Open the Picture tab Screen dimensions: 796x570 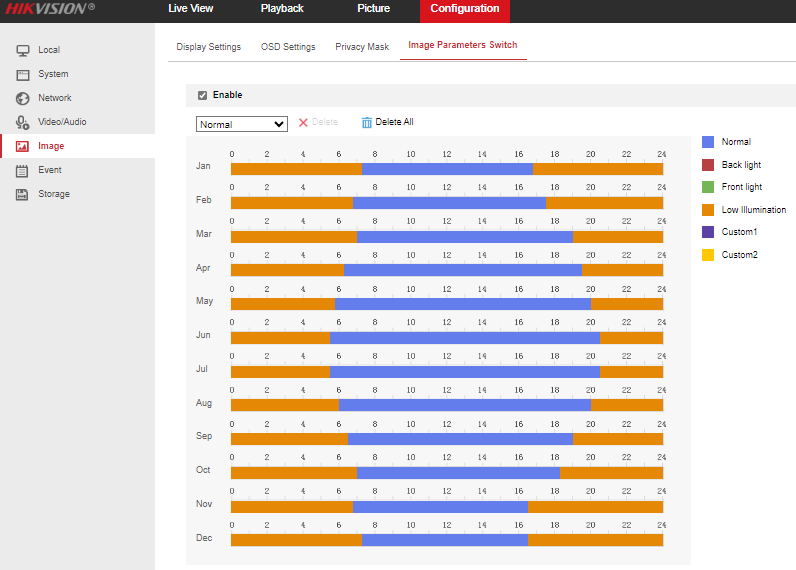pyautogui.click(x=373, y=9)
